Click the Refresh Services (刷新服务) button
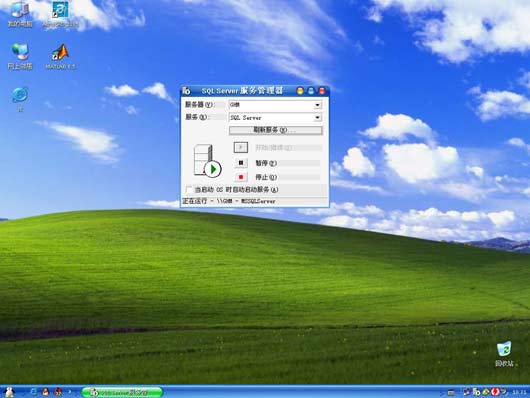 pos(275,130)
